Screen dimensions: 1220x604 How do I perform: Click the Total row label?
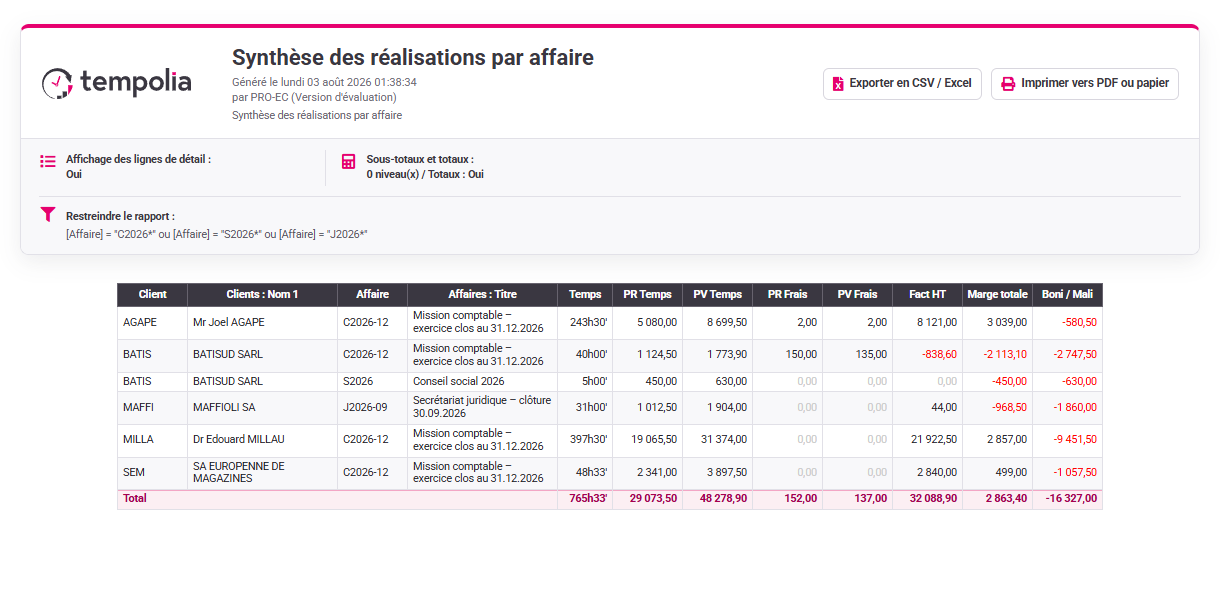134,498
